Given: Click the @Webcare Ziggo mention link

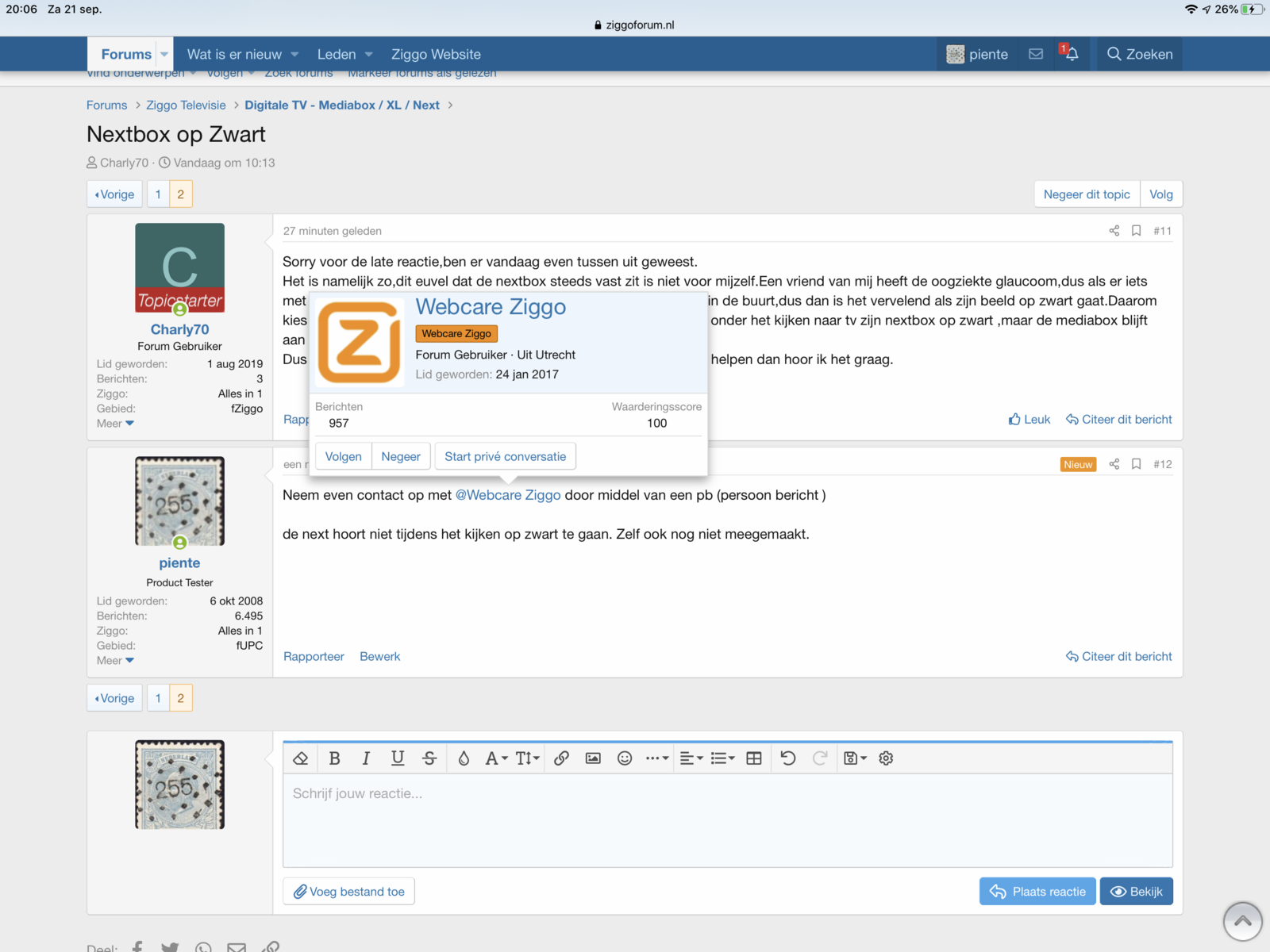Looking at the screenshot, I should (x=508, y=495).
